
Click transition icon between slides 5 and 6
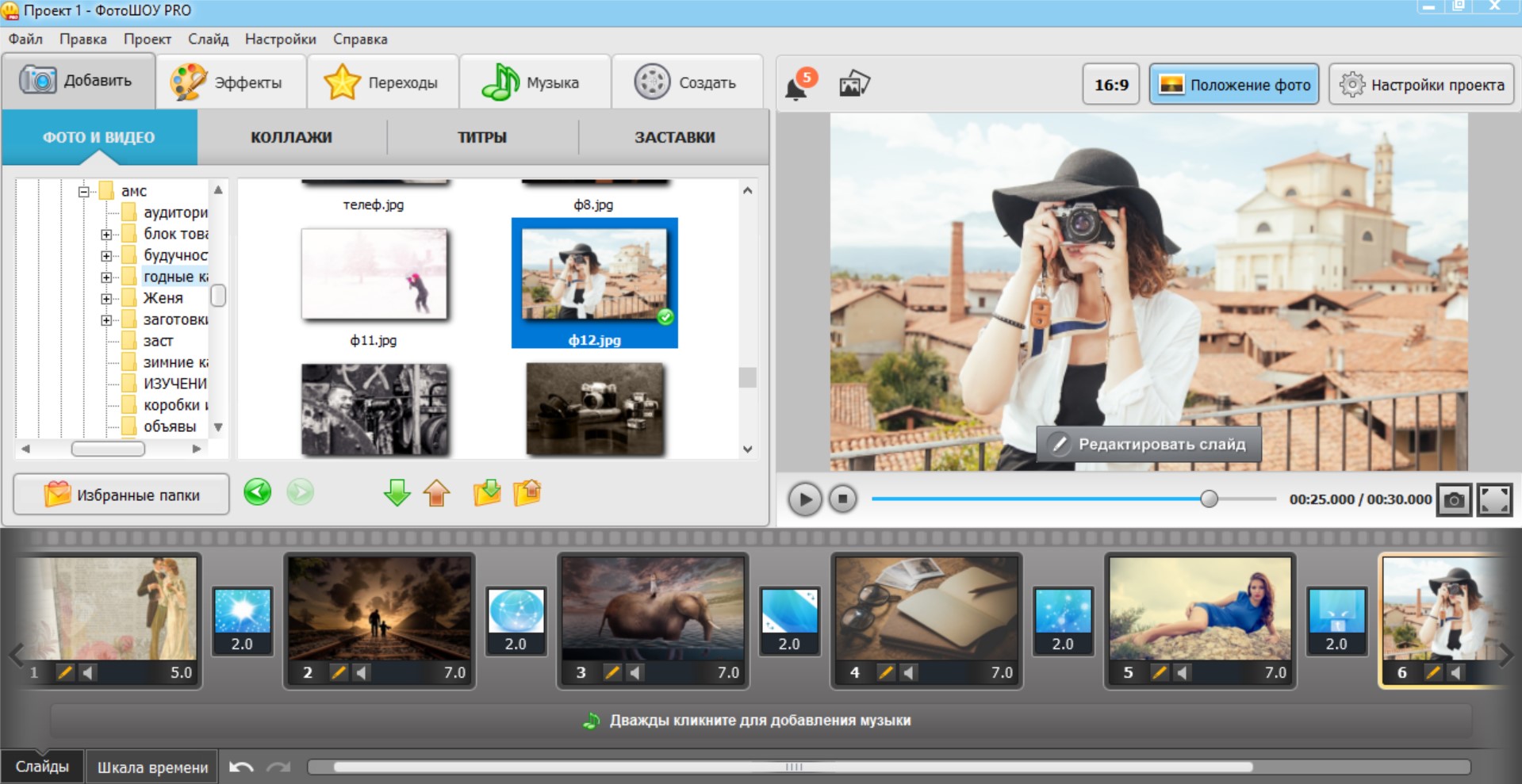point(1336,621)
